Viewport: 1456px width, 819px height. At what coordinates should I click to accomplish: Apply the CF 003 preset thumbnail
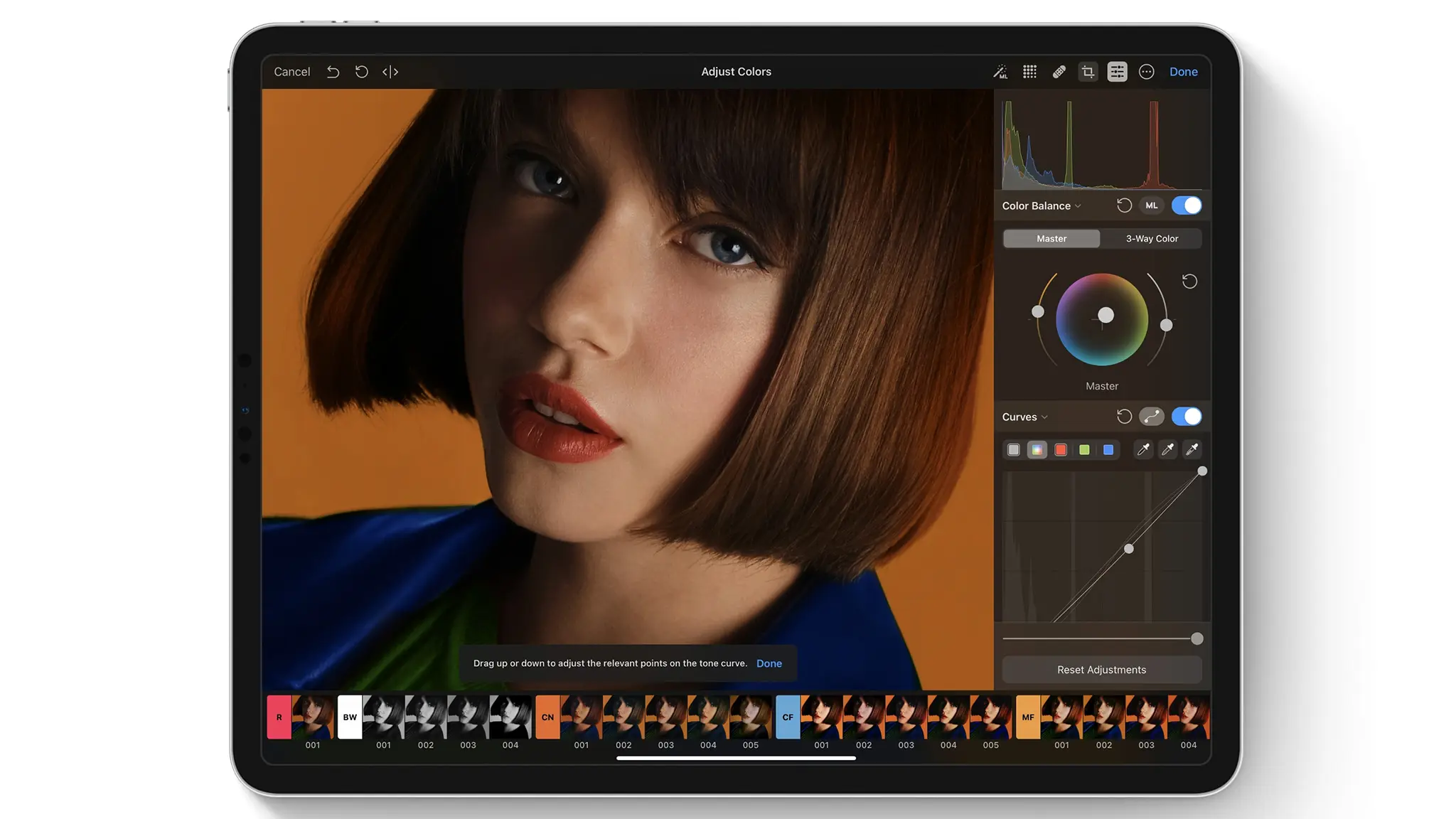coord(906,717)
